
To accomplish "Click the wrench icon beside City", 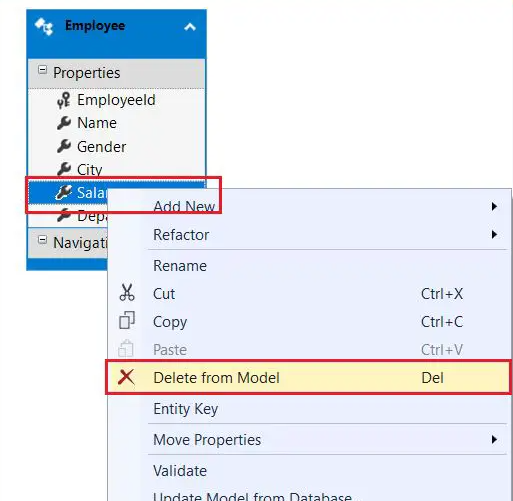I will [x=64, y=169].
